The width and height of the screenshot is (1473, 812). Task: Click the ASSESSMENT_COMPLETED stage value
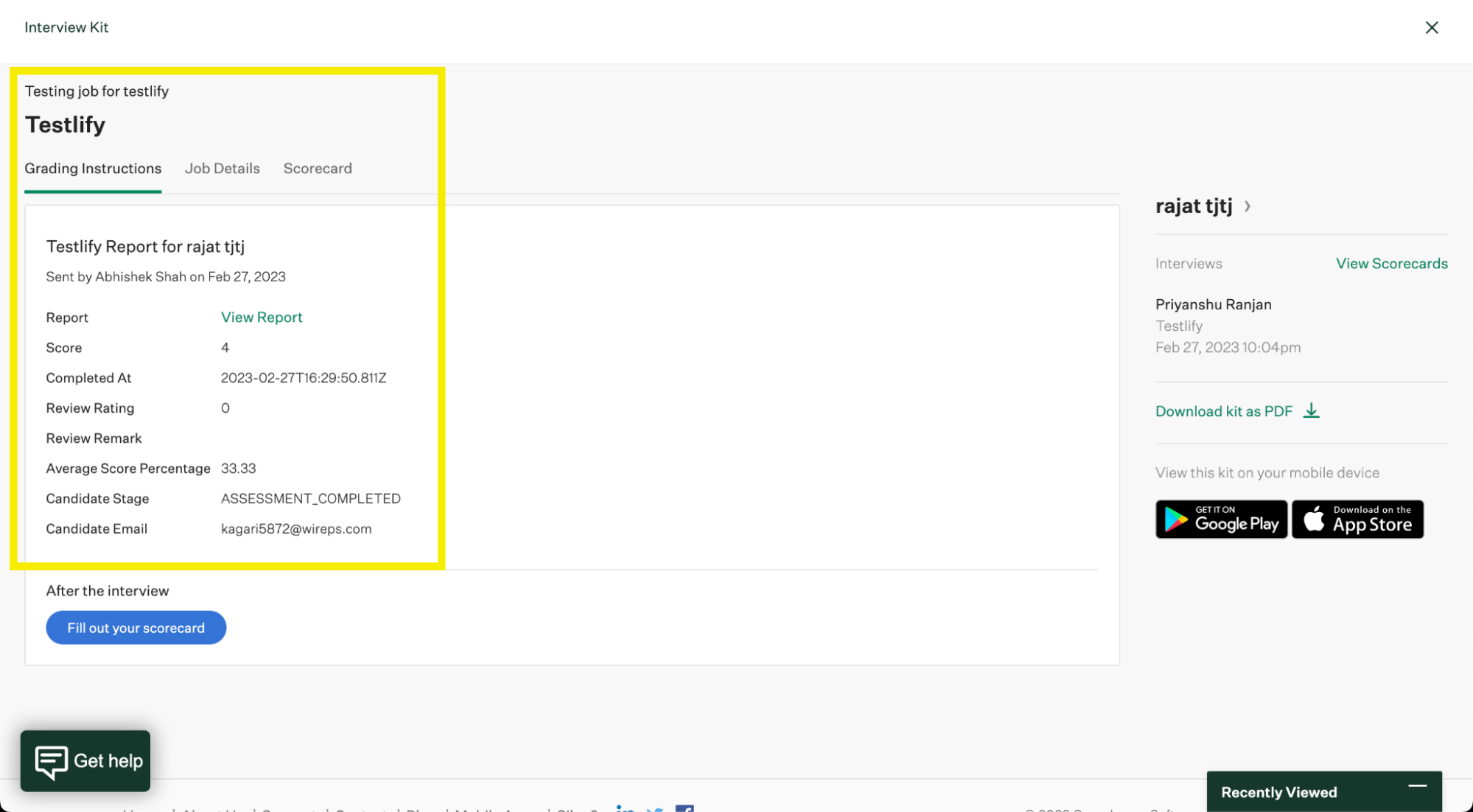310,498
